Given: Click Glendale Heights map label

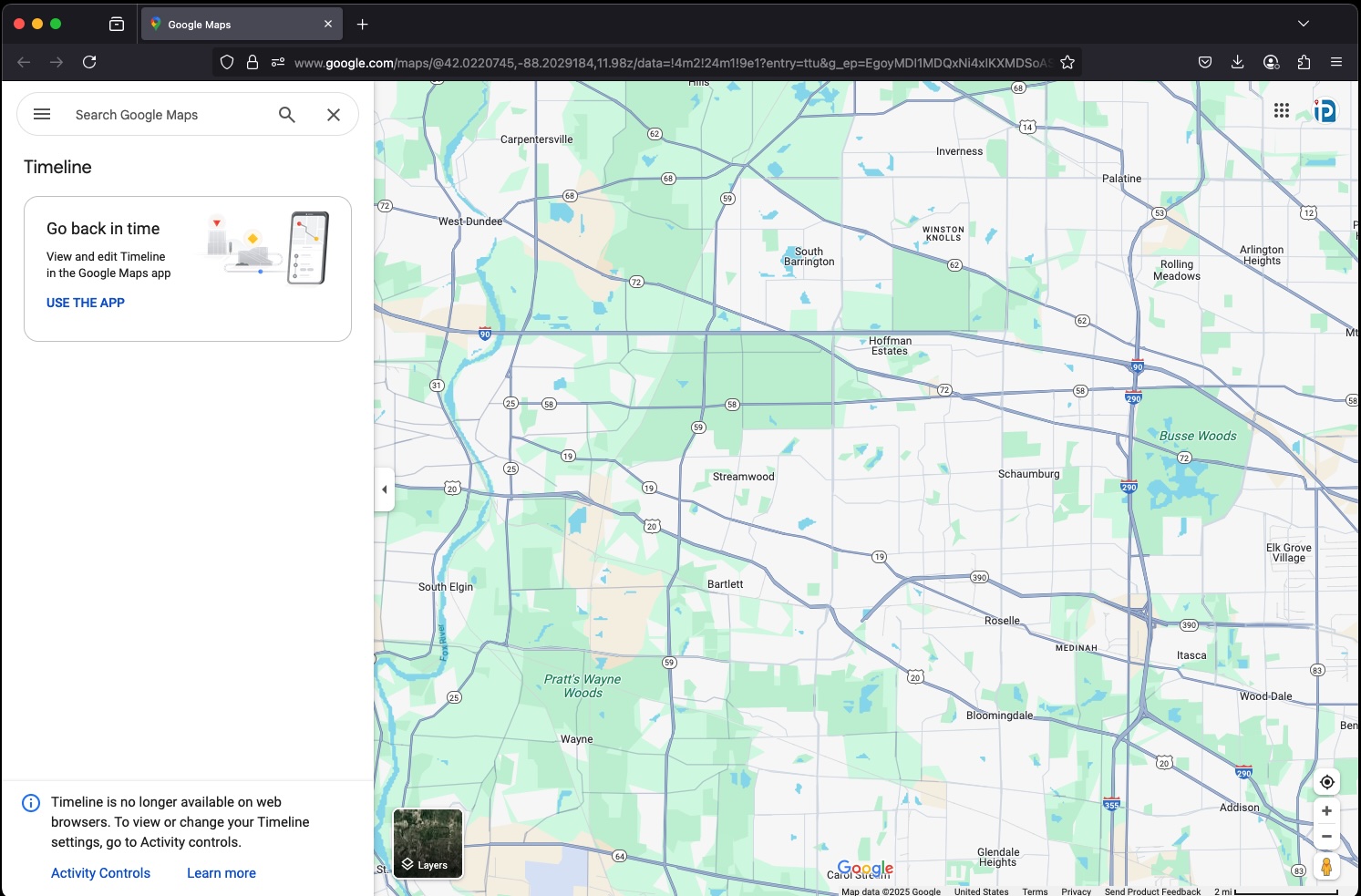Looking at the screenshot, I should pos(997,857).
